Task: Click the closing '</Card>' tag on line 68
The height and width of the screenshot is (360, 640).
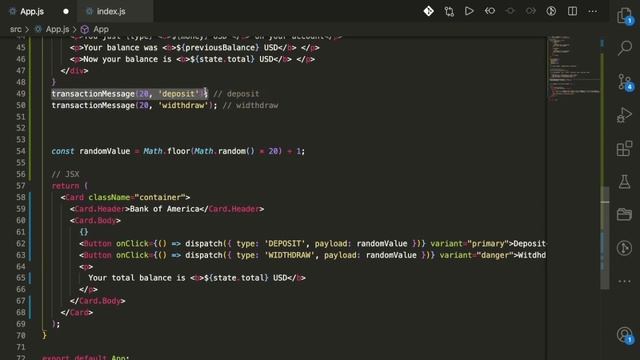Action: tap(77, 313)
